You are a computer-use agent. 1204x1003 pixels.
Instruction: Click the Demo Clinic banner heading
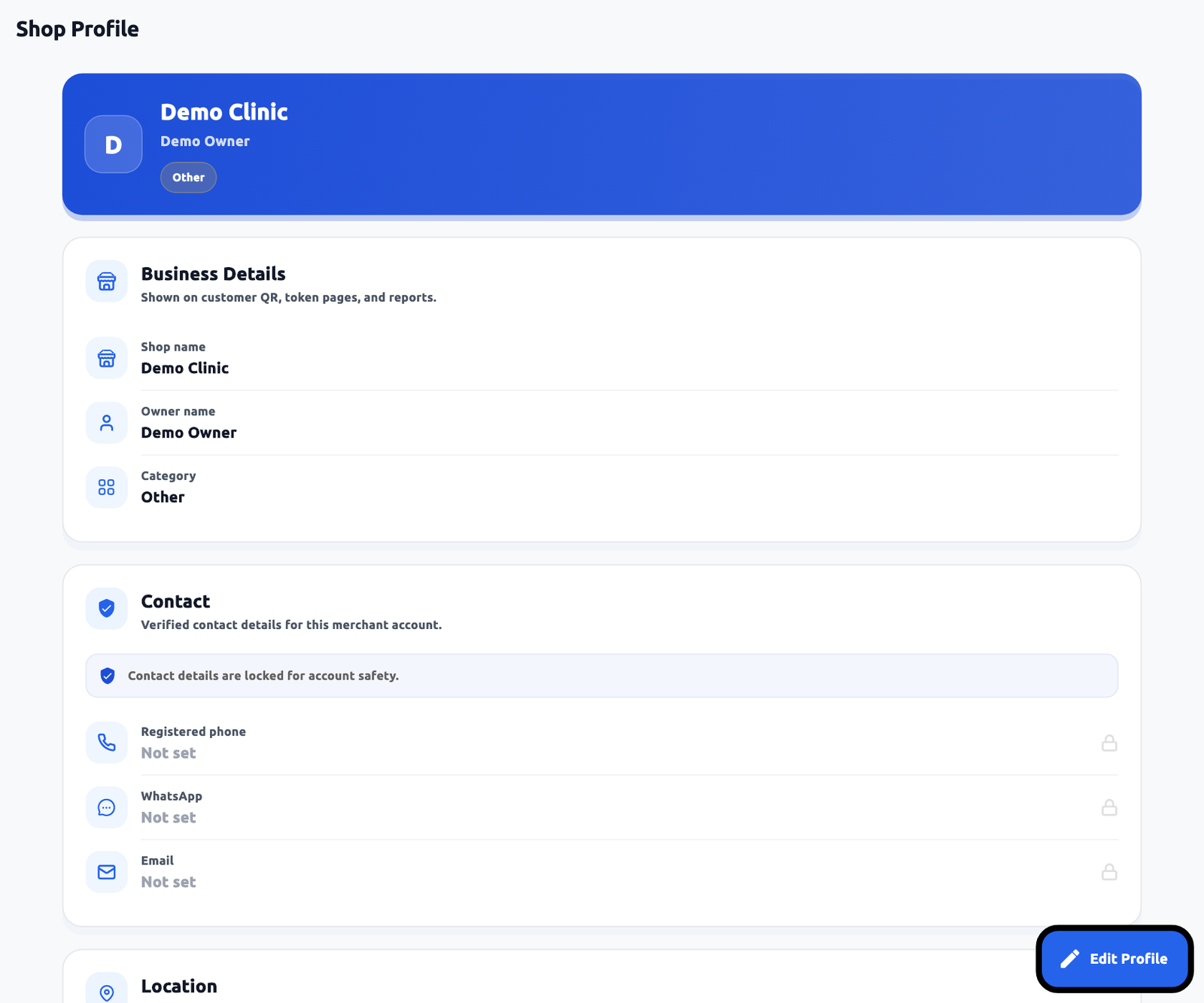pos(224,112)
